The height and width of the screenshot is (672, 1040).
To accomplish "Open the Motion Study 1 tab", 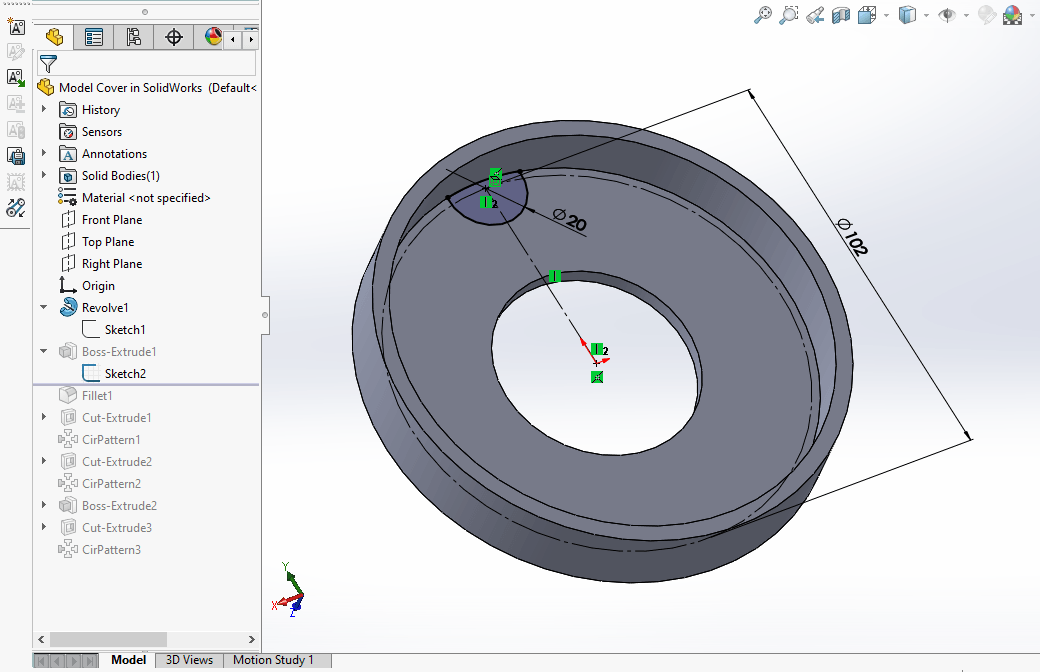I will point(273,660).
